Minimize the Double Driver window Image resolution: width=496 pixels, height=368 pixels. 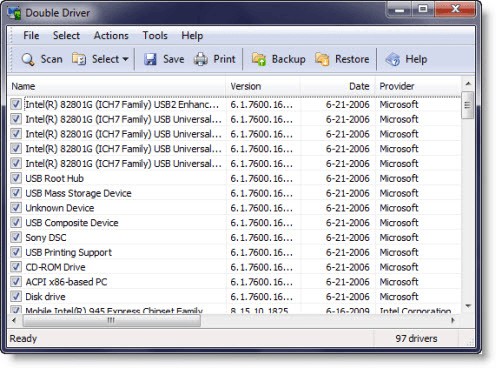coord(399,10)
